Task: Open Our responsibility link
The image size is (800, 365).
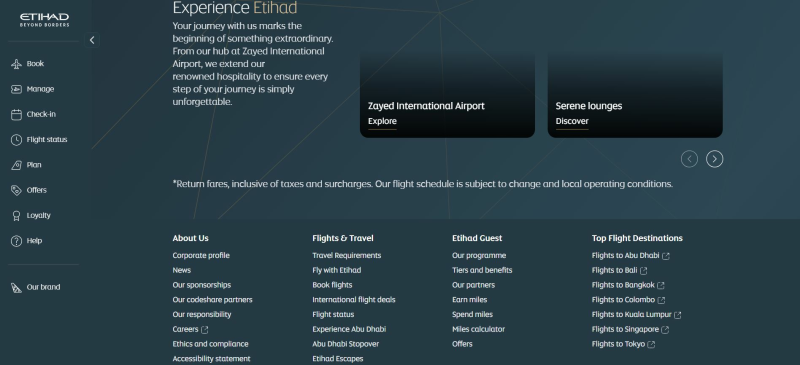Action: (202, 314)
